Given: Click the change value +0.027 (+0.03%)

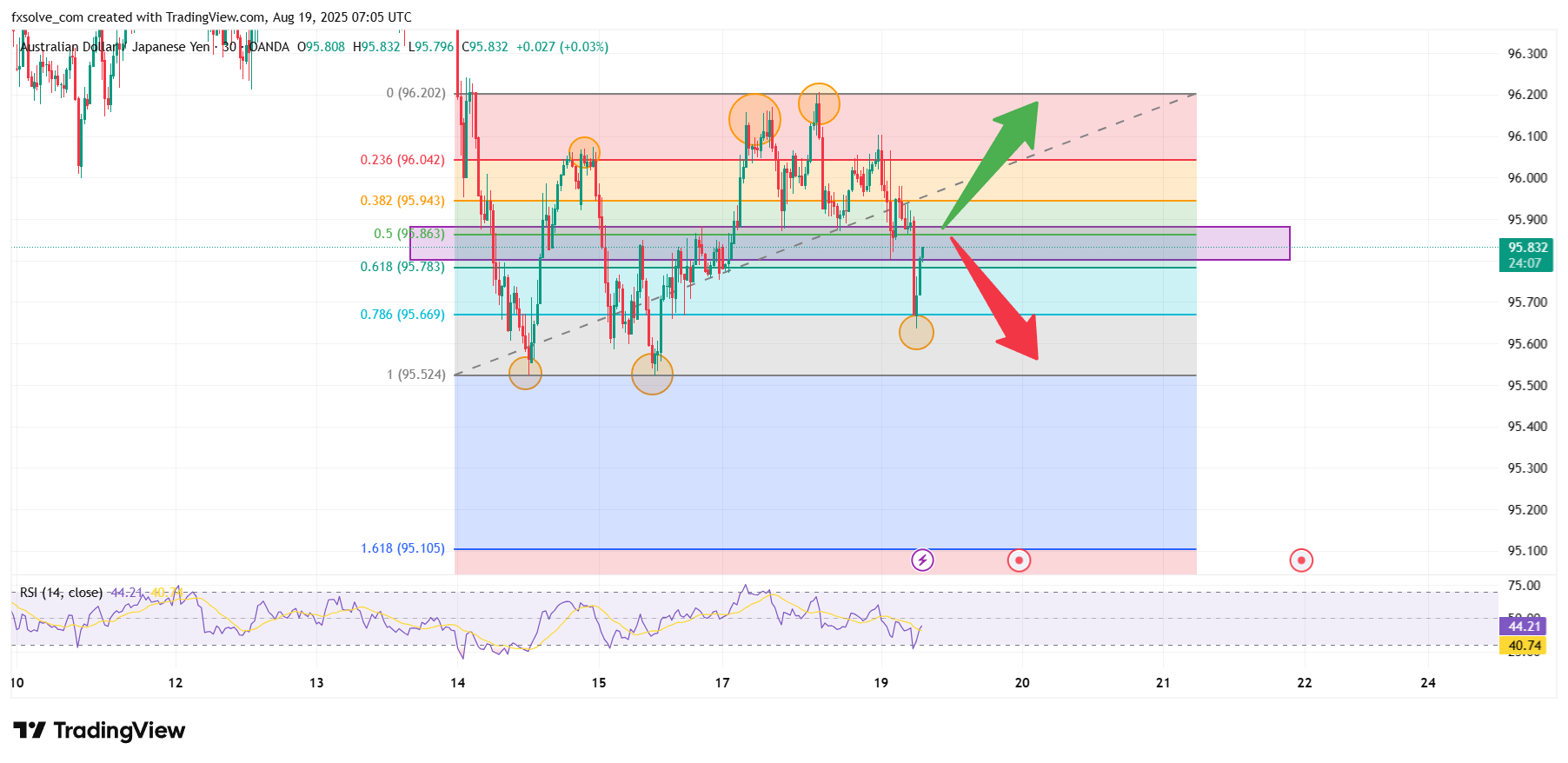Looking at the screenshot, I should pyautogui.click(x=562, y=47).
